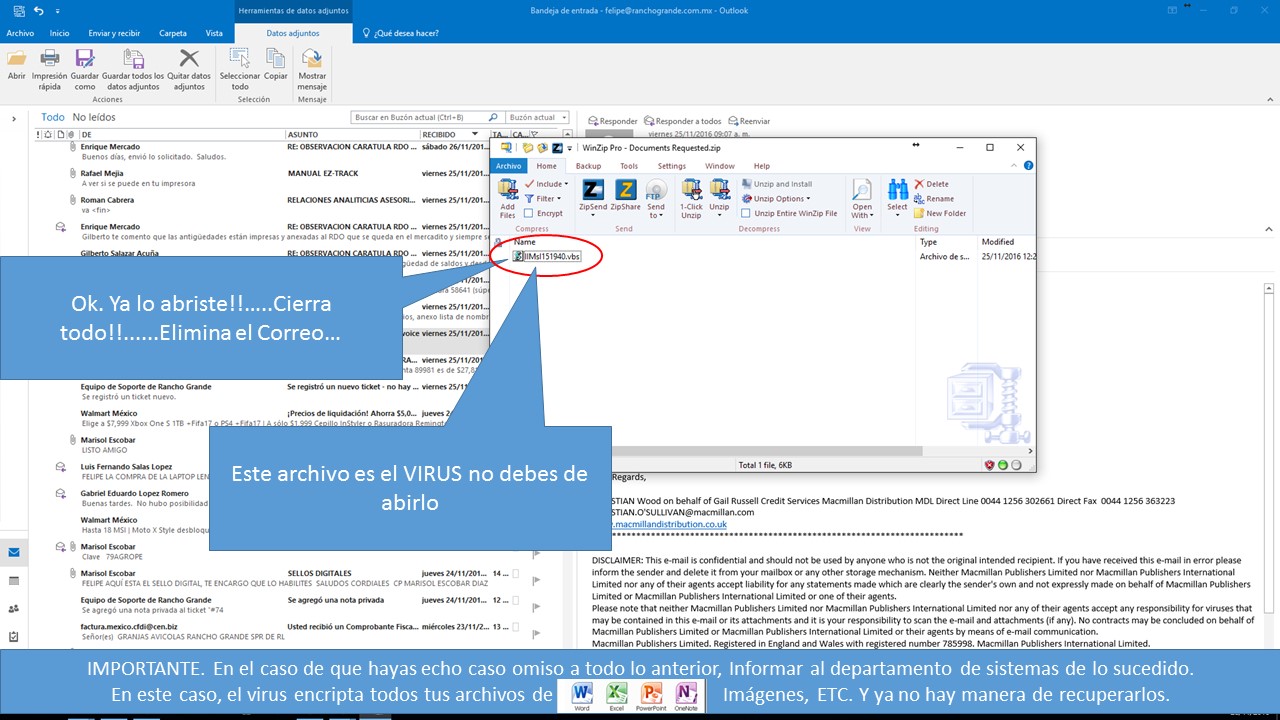Flag the SELLOS DIGITALES email
The image size is (1280, 720).
pos(537,579)
